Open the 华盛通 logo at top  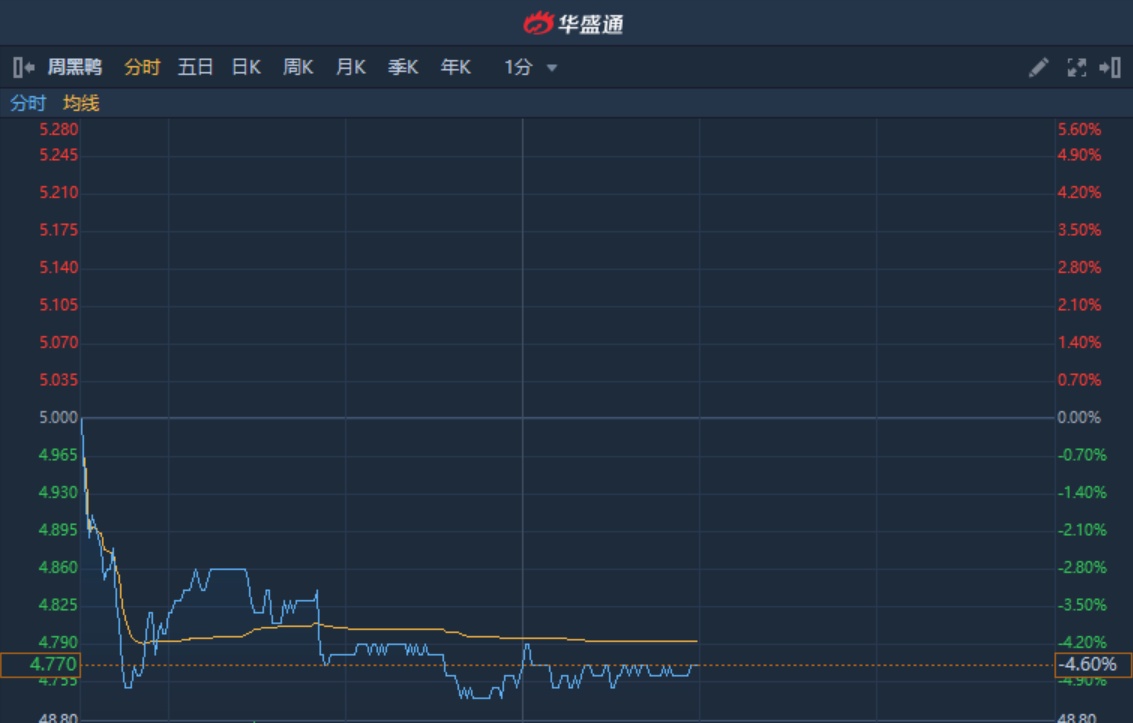click(573, 24)
